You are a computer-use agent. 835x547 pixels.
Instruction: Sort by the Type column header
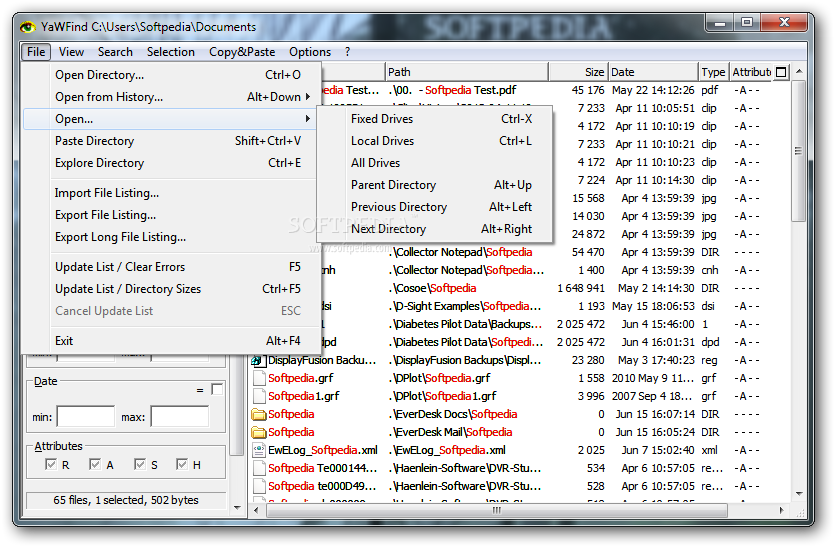tap(714, 72)
